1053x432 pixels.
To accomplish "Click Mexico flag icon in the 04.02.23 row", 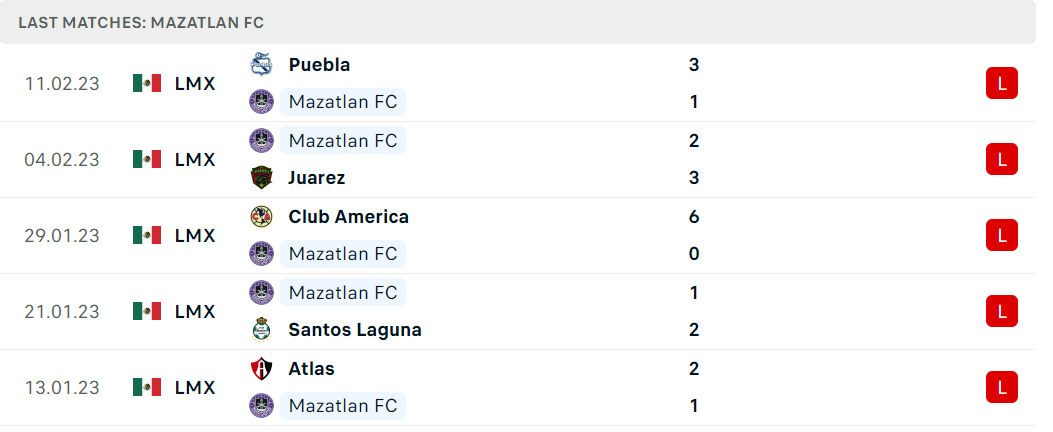I will pyautogui.click(x=146, y=159).
